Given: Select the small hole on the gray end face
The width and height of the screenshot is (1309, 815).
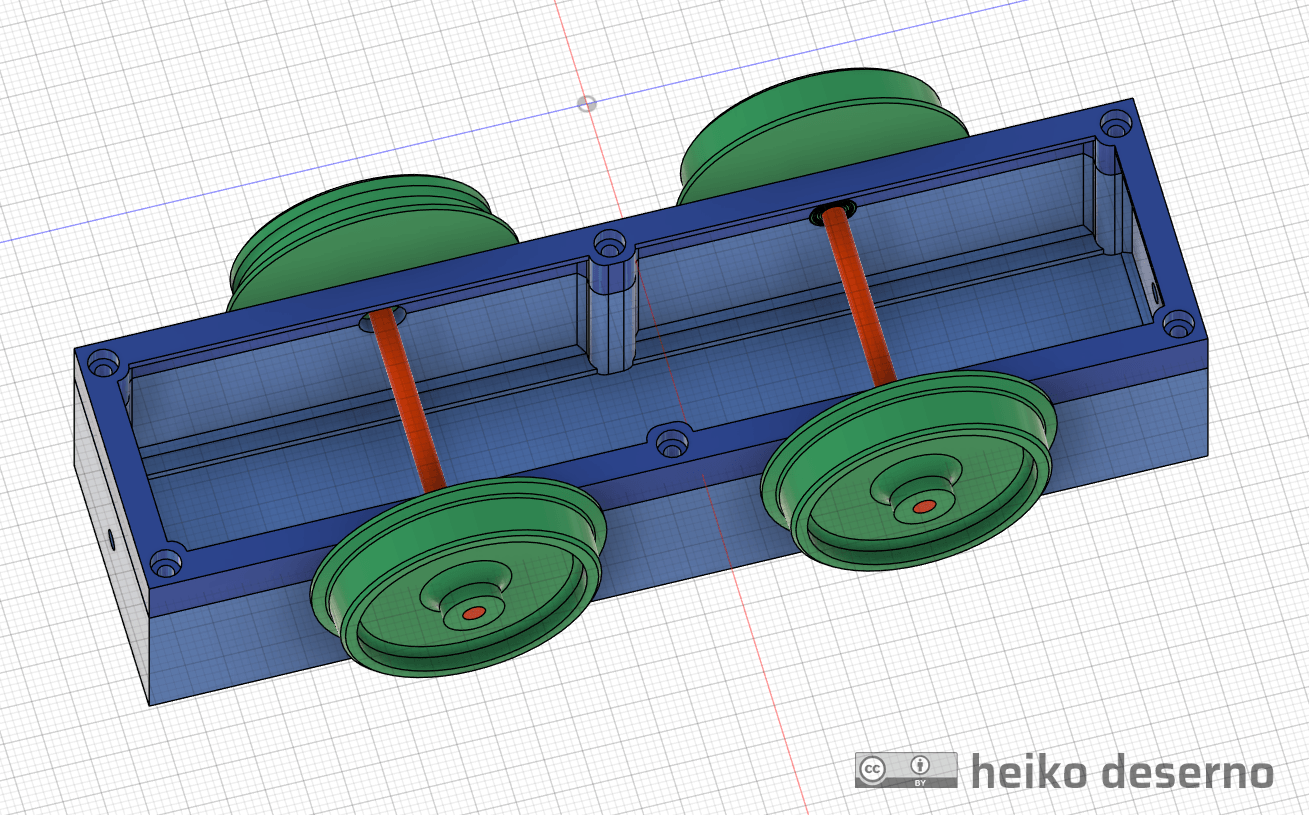Looking at the screenshot, I should tap(111, 541).
